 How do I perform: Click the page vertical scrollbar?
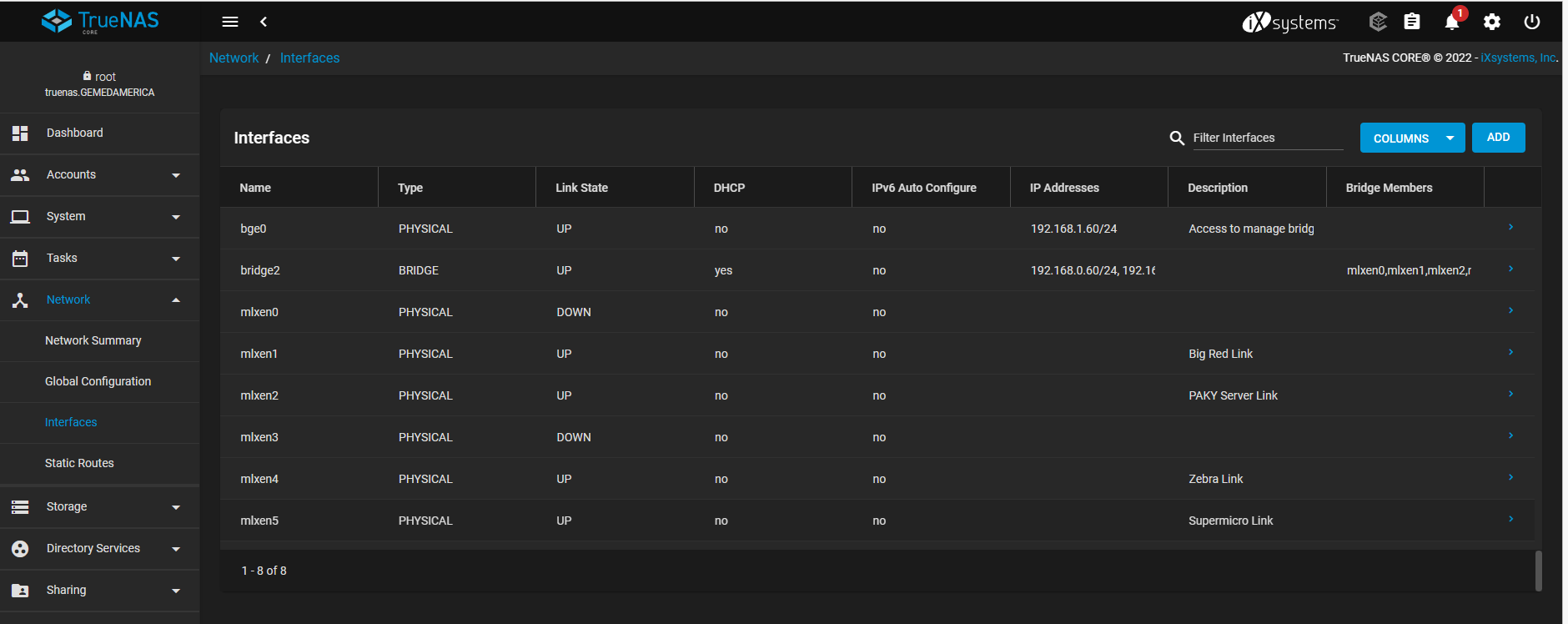tap(1538, 571)
